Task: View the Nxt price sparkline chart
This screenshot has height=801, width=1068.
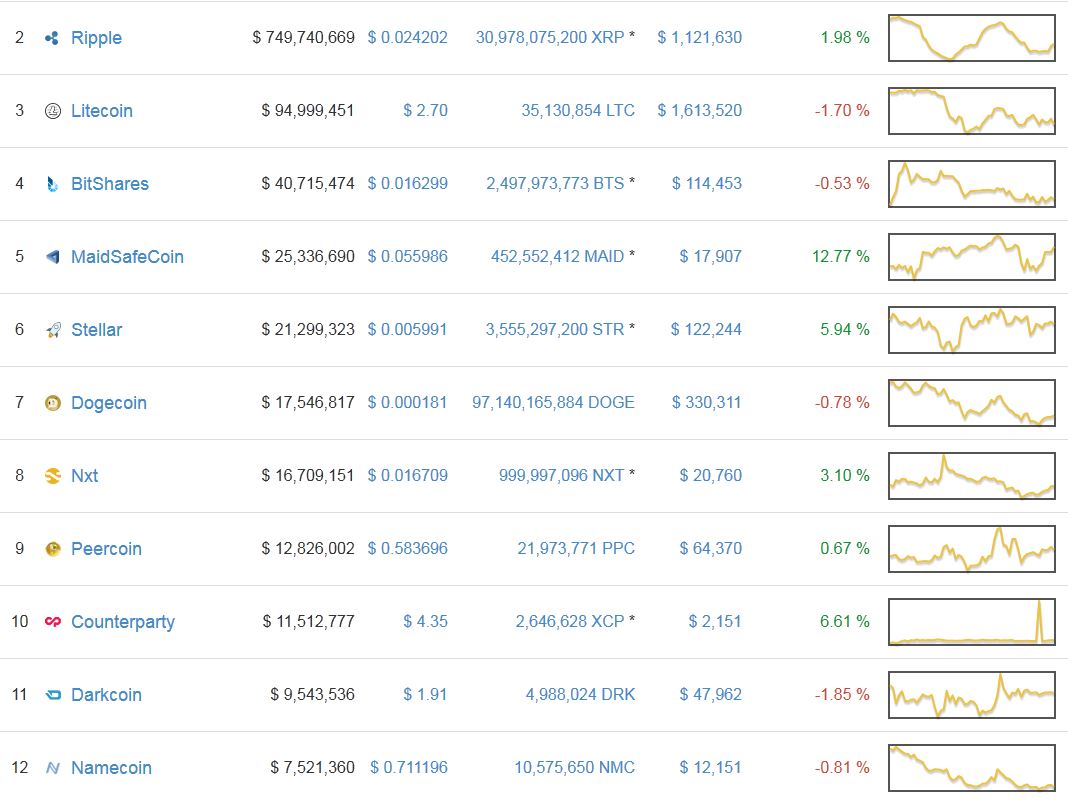Action: (972, 476)
